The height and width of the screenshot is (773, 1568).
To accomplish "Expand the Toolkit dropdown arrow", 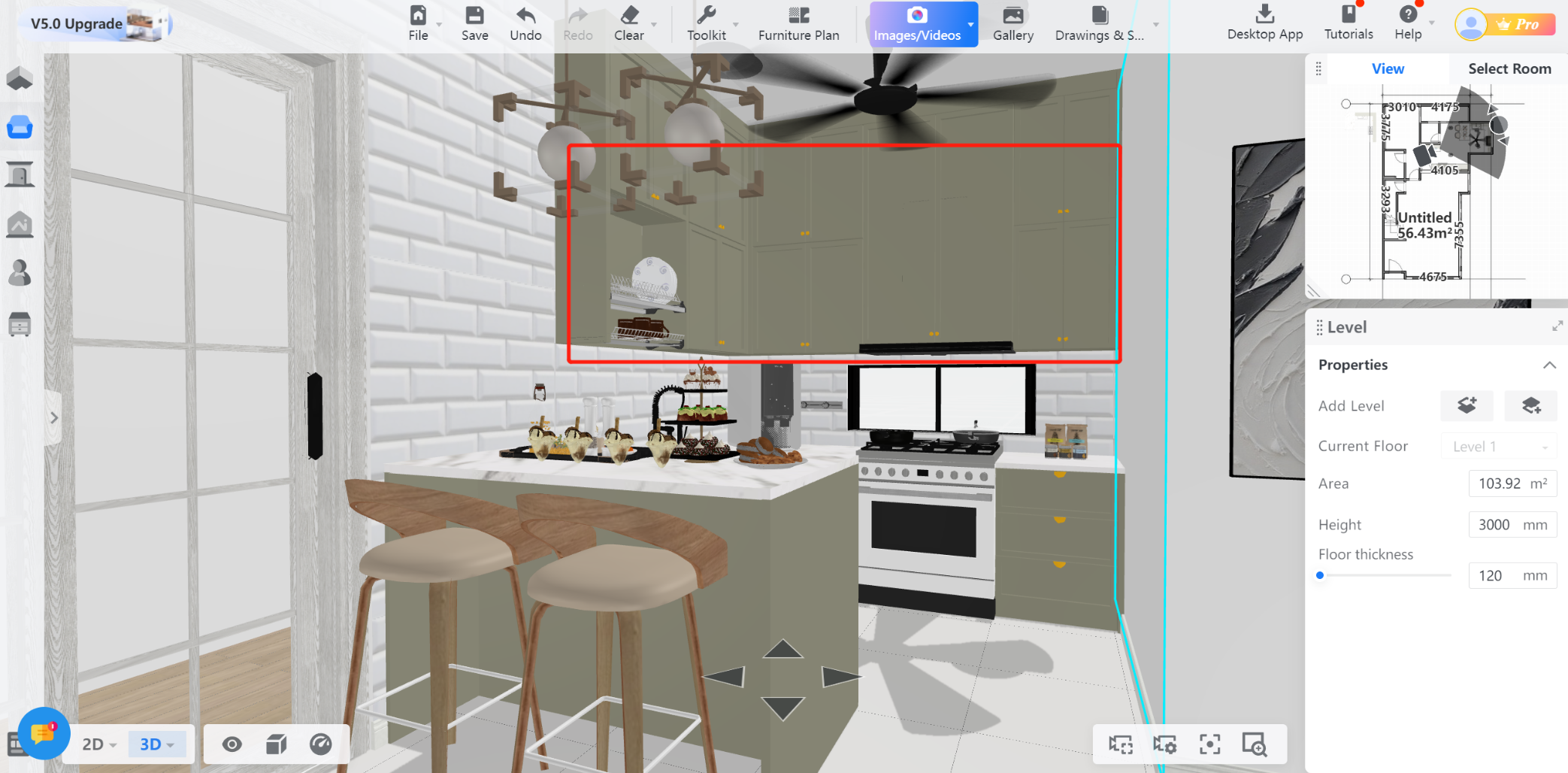I will (736, 25).
